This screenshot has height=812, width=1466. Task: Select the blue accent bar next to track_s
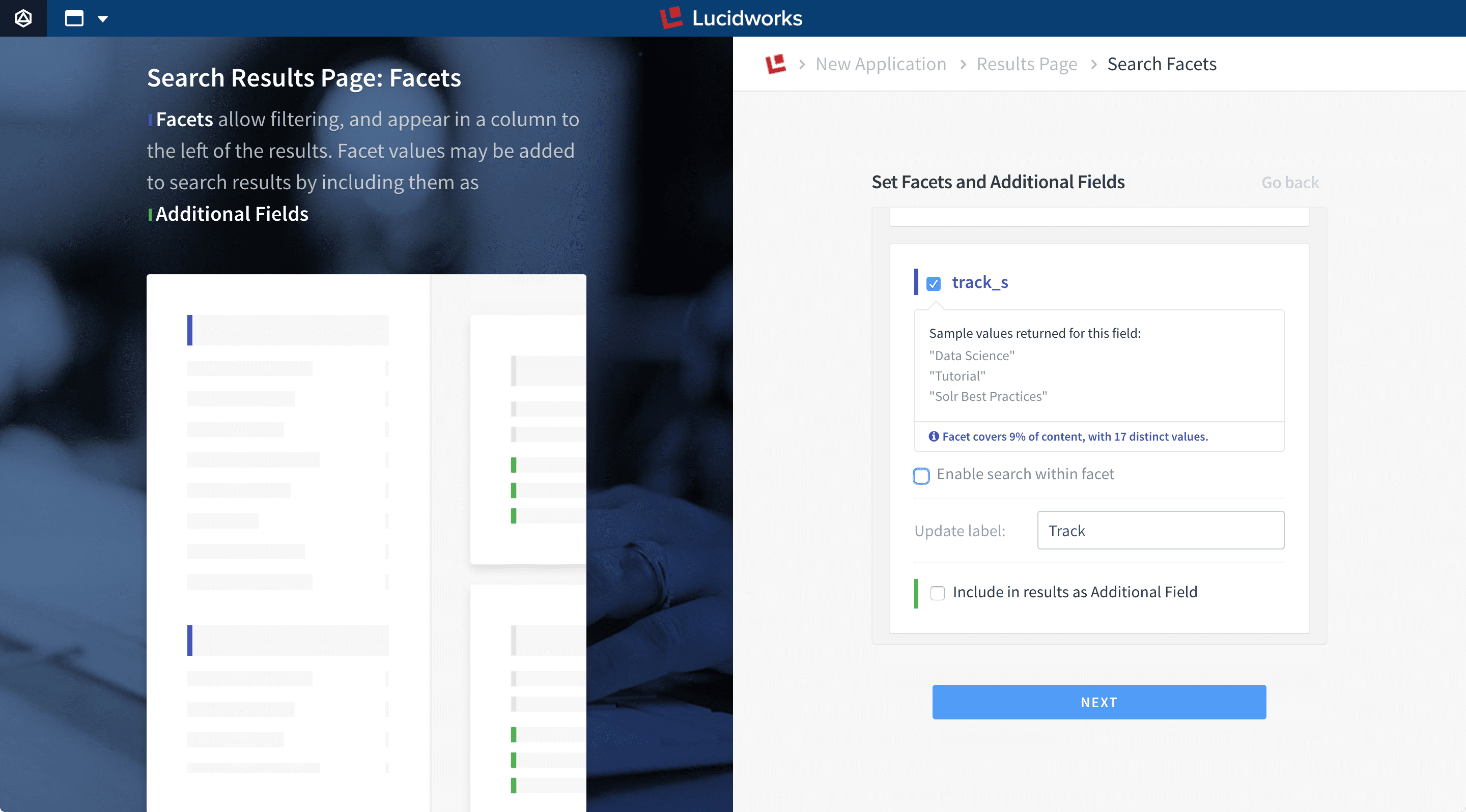(917, 282)
